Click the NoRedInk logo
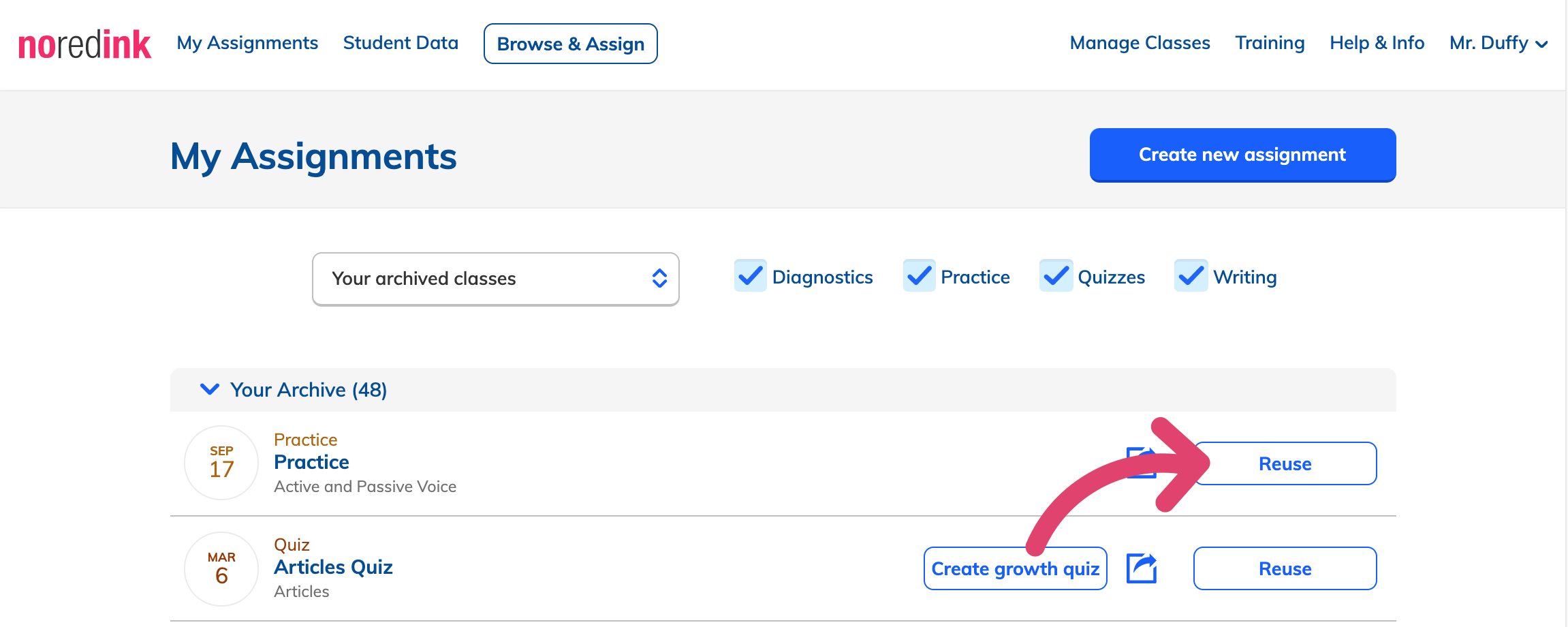Screen dimensions: 1568x627 pos(84,44)
